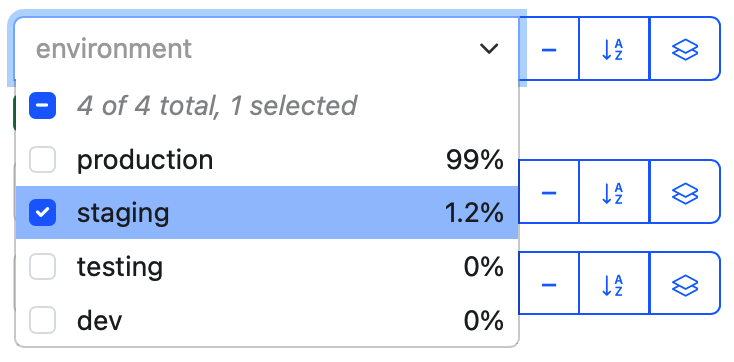
Task: Check the production checkbox
Action: tap(43, 160)
